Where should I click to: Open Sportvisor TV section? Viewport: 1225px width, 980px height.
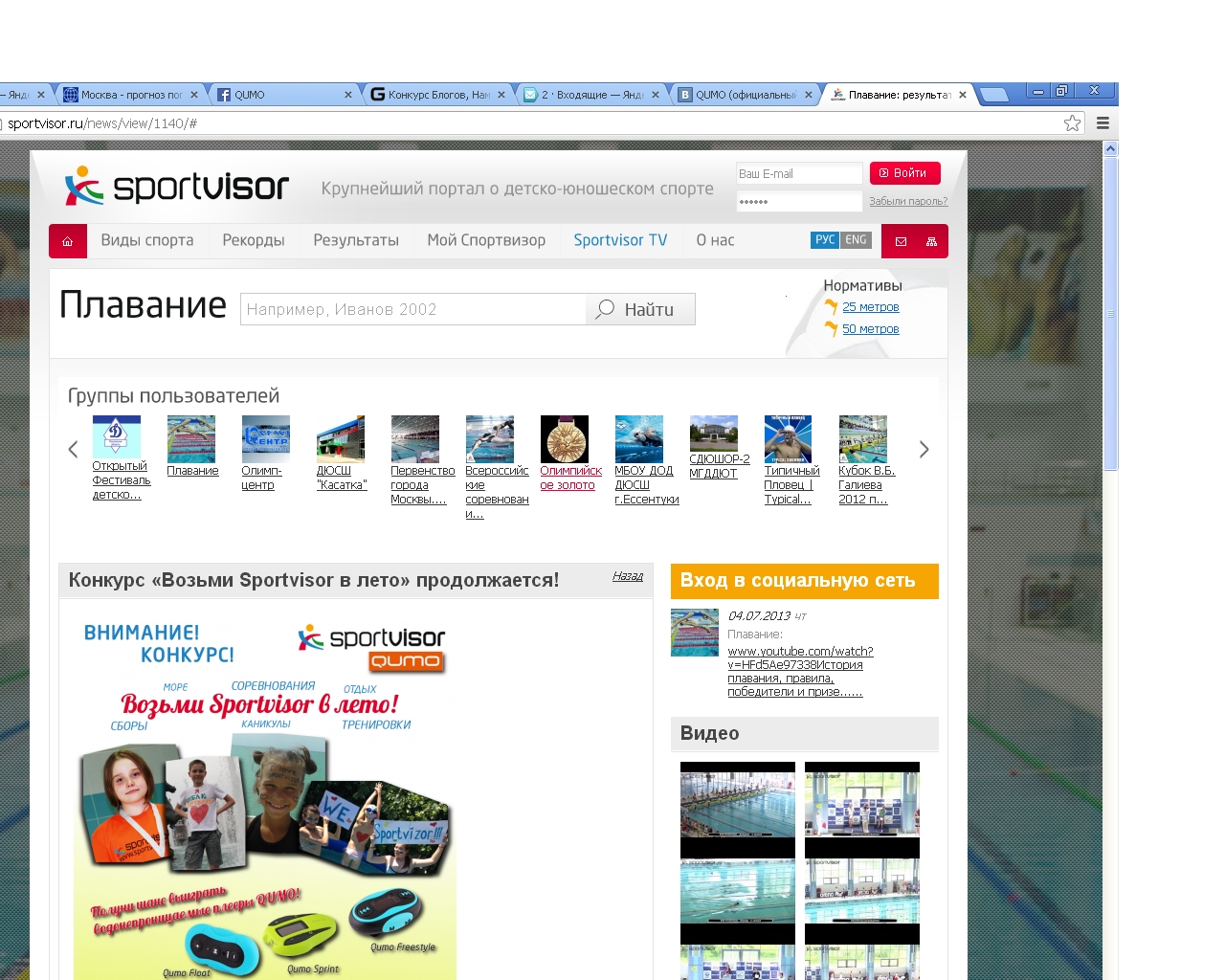[620, 240]
